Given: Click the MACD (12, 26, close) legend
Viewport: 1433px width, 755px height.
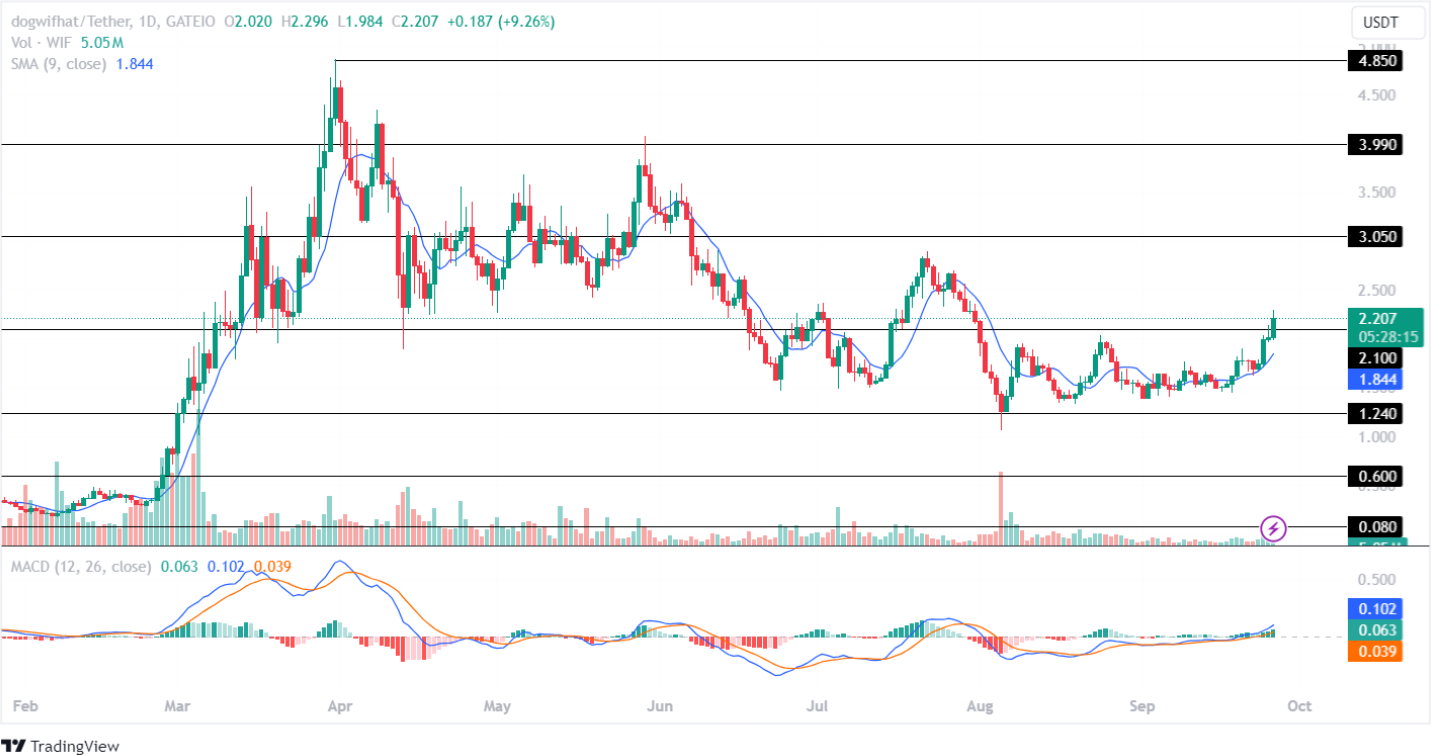Looking at the screenshot, I should [x=81, y=567].
